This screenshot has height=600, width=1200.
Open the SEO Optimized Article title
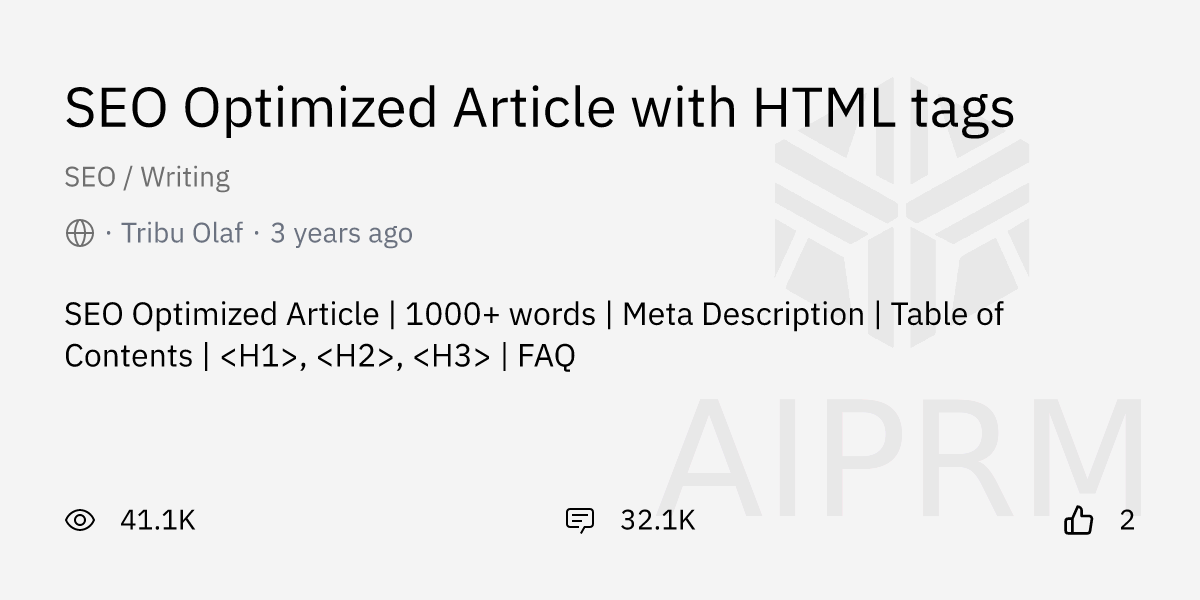coord(539,108)
